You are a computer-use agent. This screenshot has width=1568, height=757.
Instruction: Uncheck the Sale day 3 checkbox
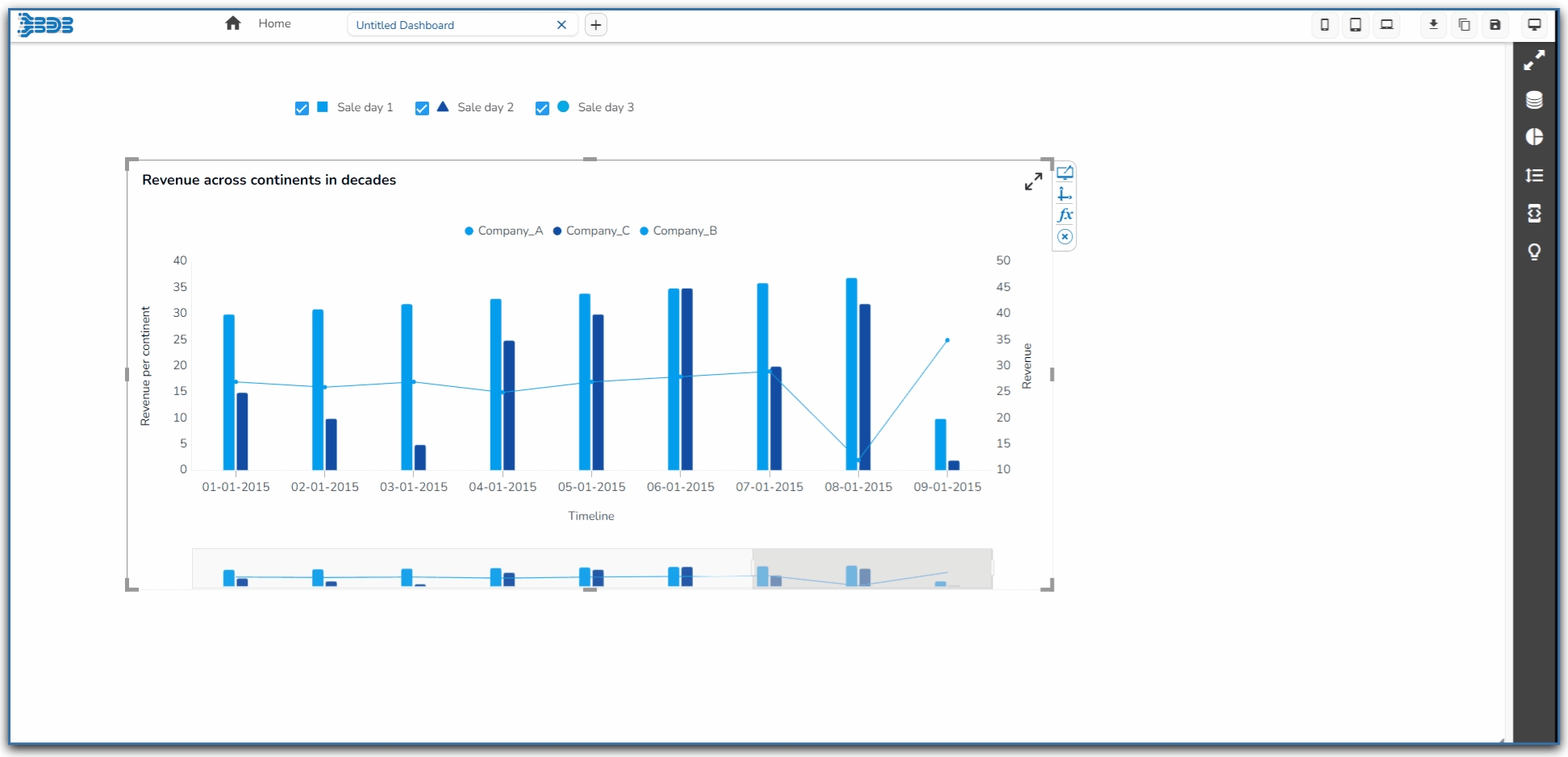pos(542,108)
